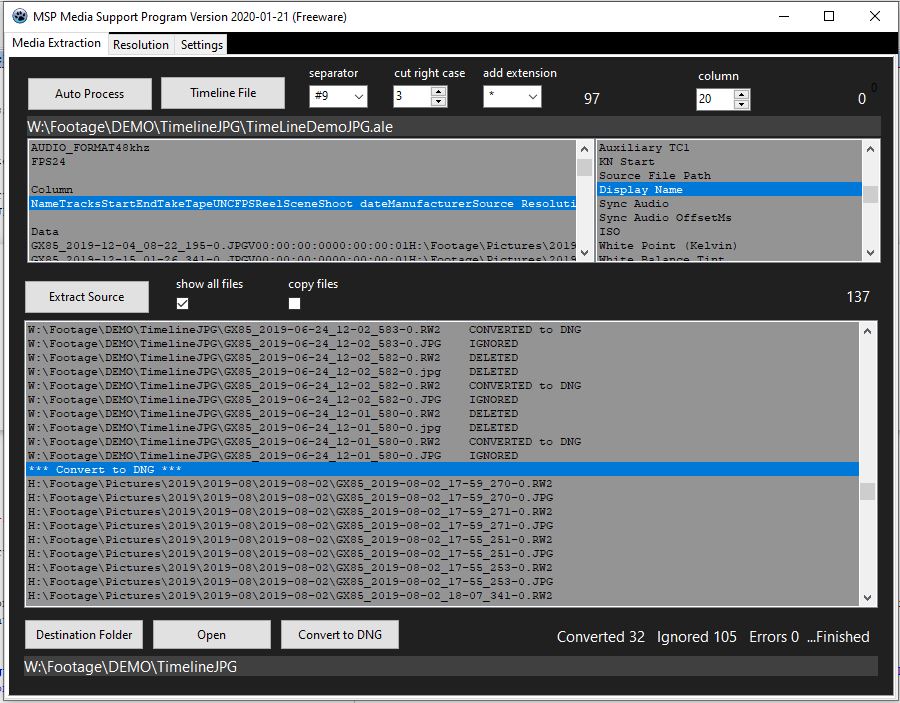Viewport: 900px width, 703px height.
Task: Open the Settings tab
Action: (202, 45)
